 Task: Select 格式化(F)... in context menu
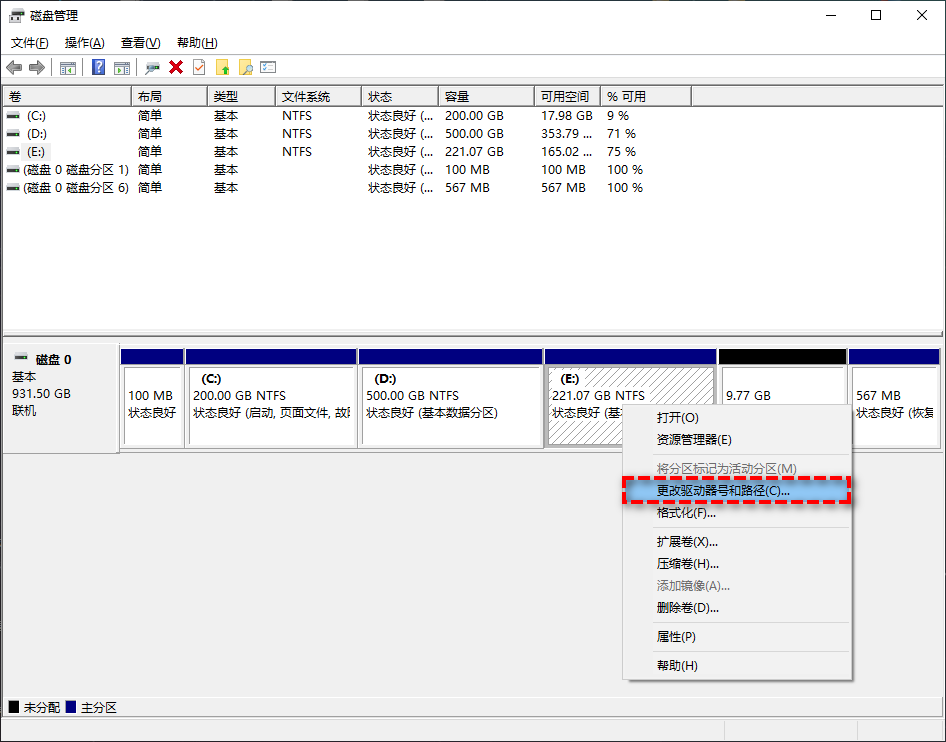[x=737, y=513]
